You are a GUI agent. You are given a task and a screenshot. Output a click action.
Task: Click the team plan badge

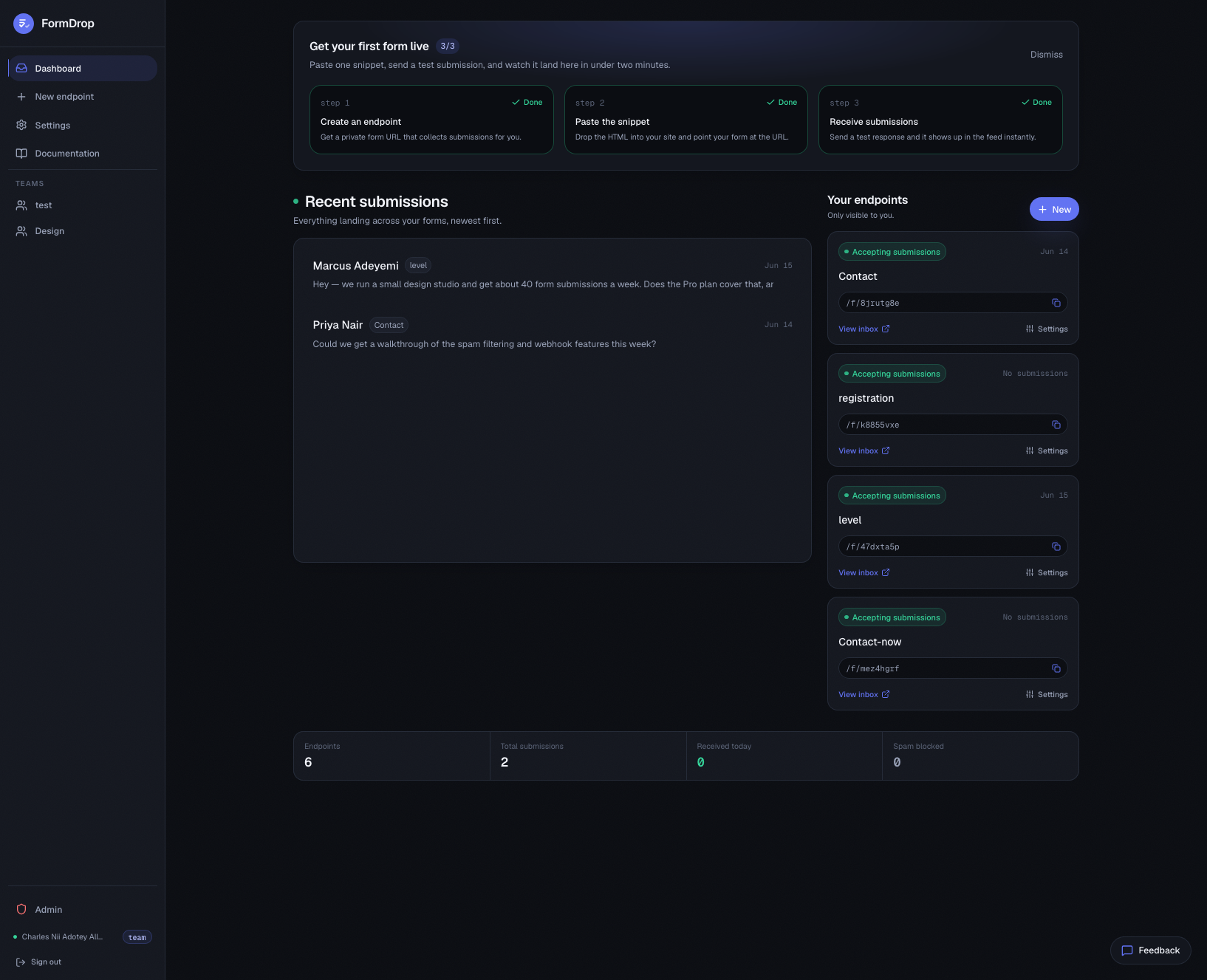click(137, 938)
